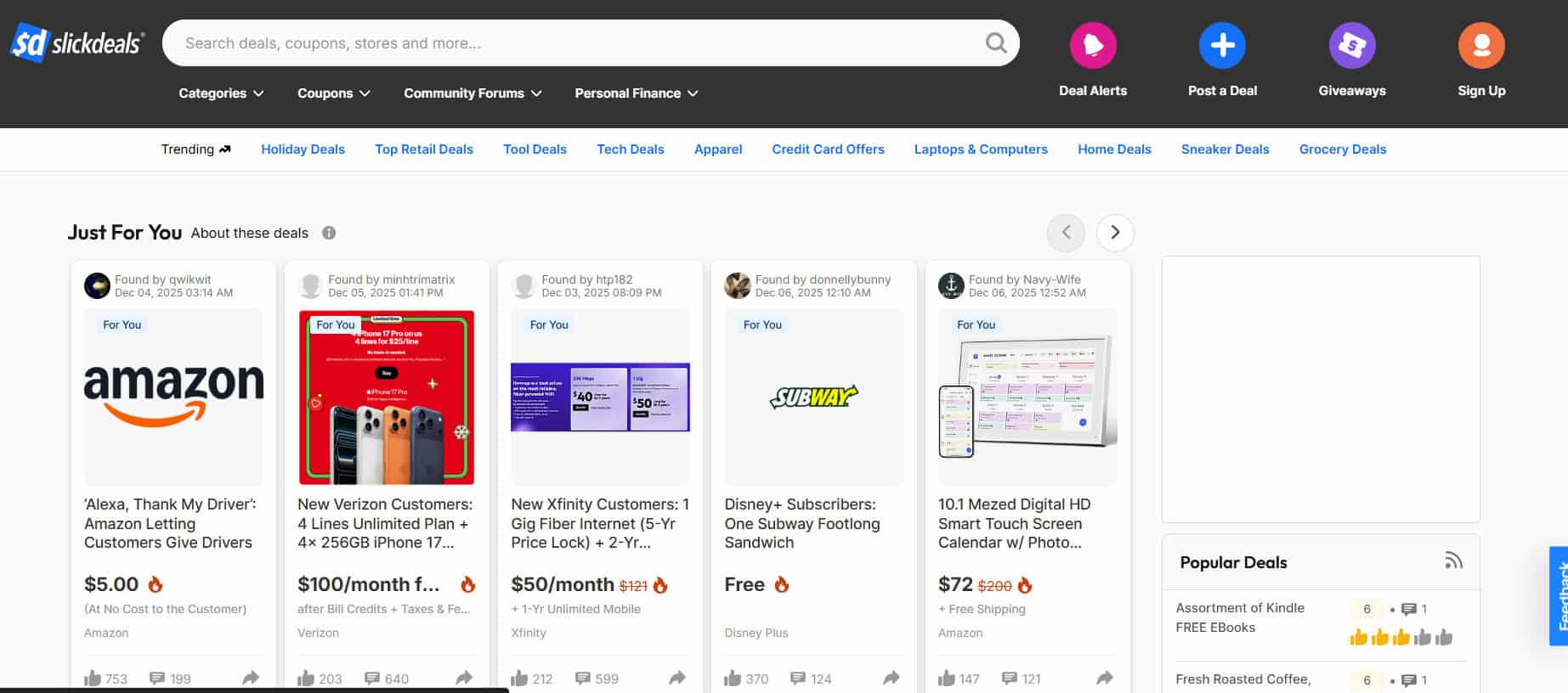The height and width of the screenshot is (693, 1568).
Task: Click the Post a Deal plus icon
Action: tap(1221, 45)
